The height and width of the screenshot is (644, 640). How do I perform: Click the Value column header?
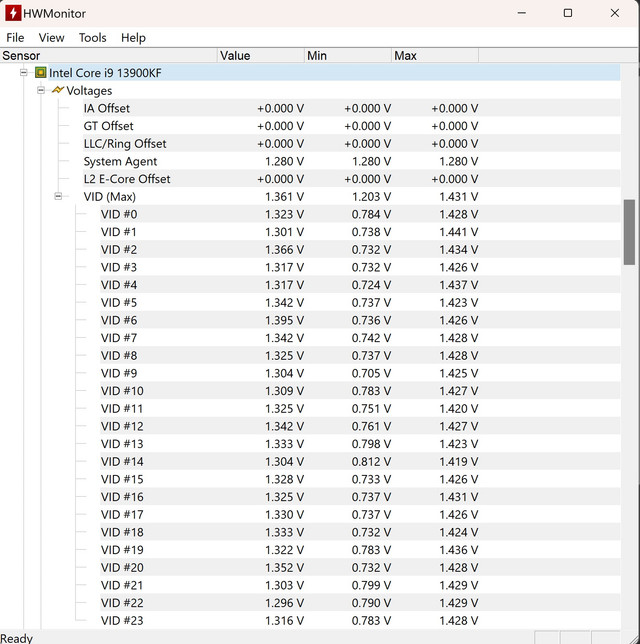click(x=261, y=55)
